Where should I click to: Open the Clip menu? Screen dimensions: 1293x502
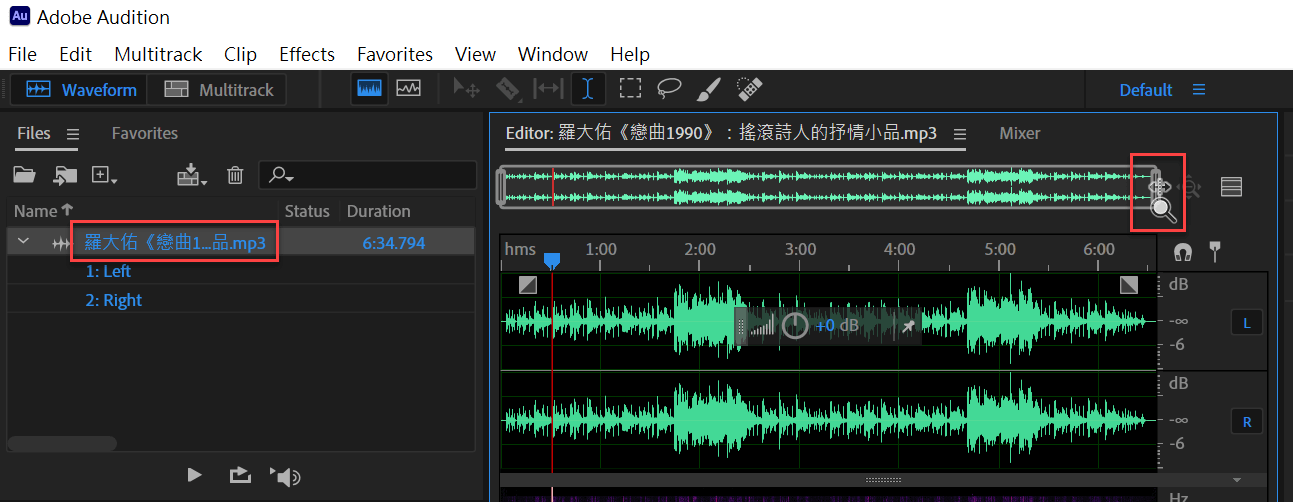(240, 54)
